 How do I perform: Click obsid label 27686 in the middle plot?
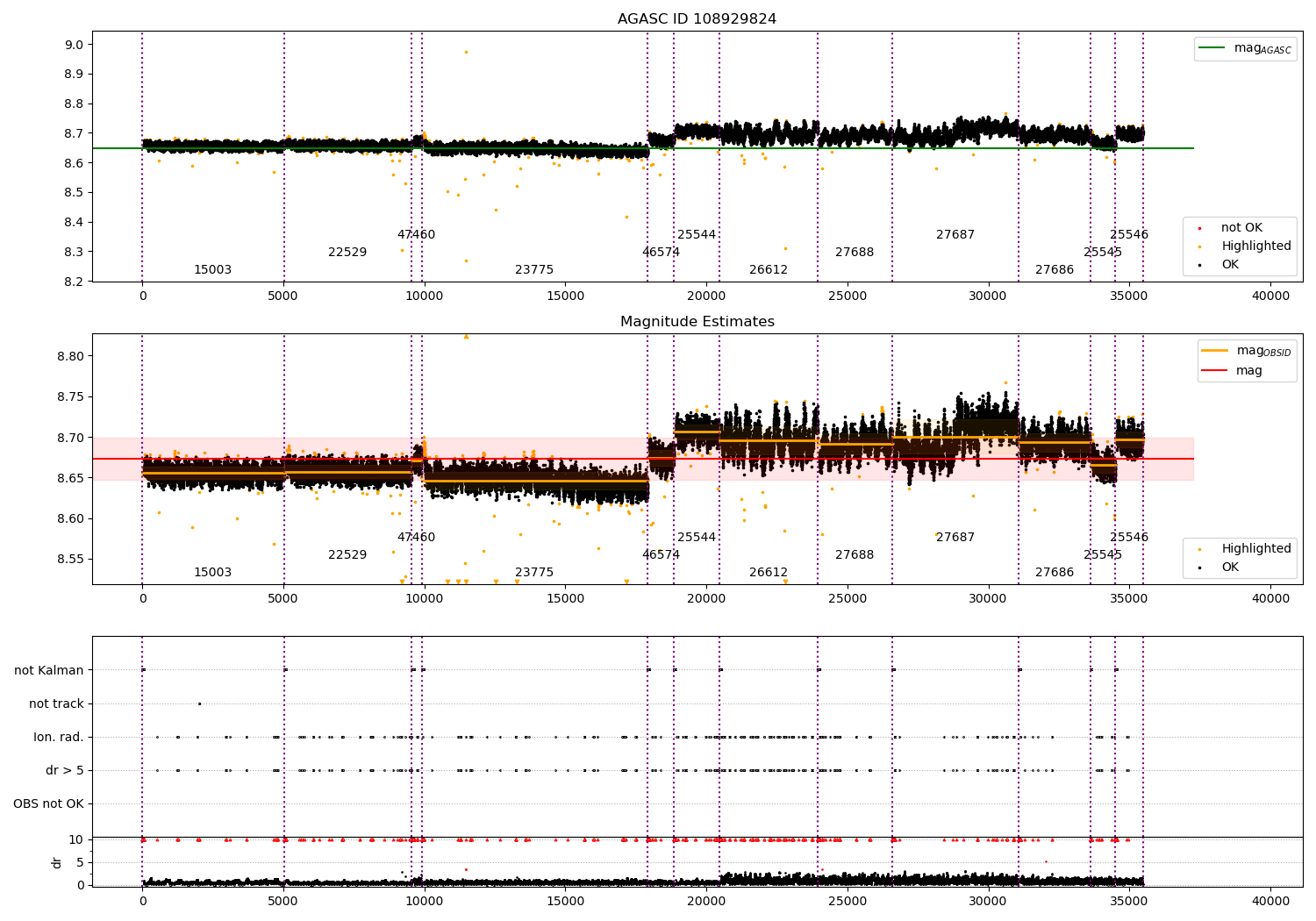click(1055, 573)
